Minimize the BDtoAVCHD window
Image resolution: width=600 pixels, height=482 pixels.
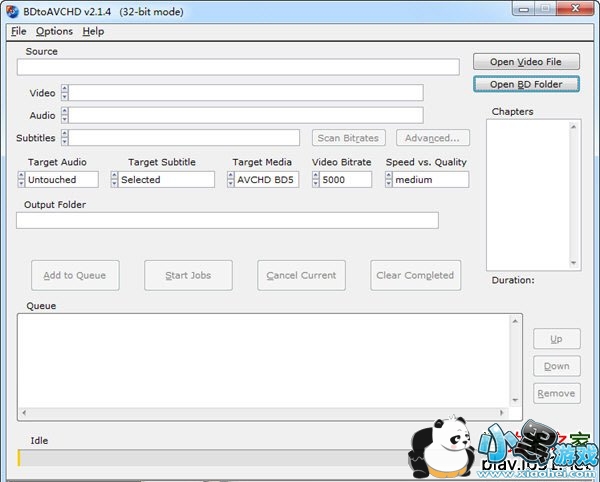coord(524,8)
